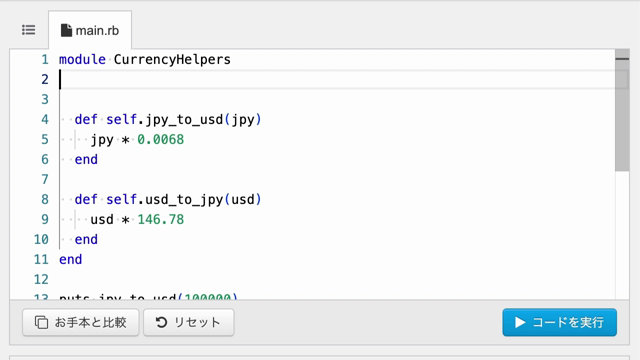Click the editor vertical scrollbar thumb

pyautogui.click(x=622, y=110)
